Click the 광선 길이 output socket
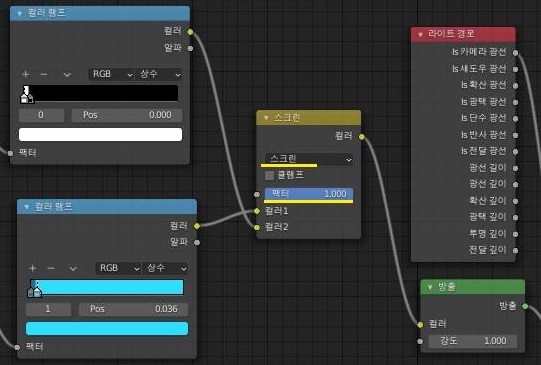Screen dimensions: 541x365 tap(515, 168)
